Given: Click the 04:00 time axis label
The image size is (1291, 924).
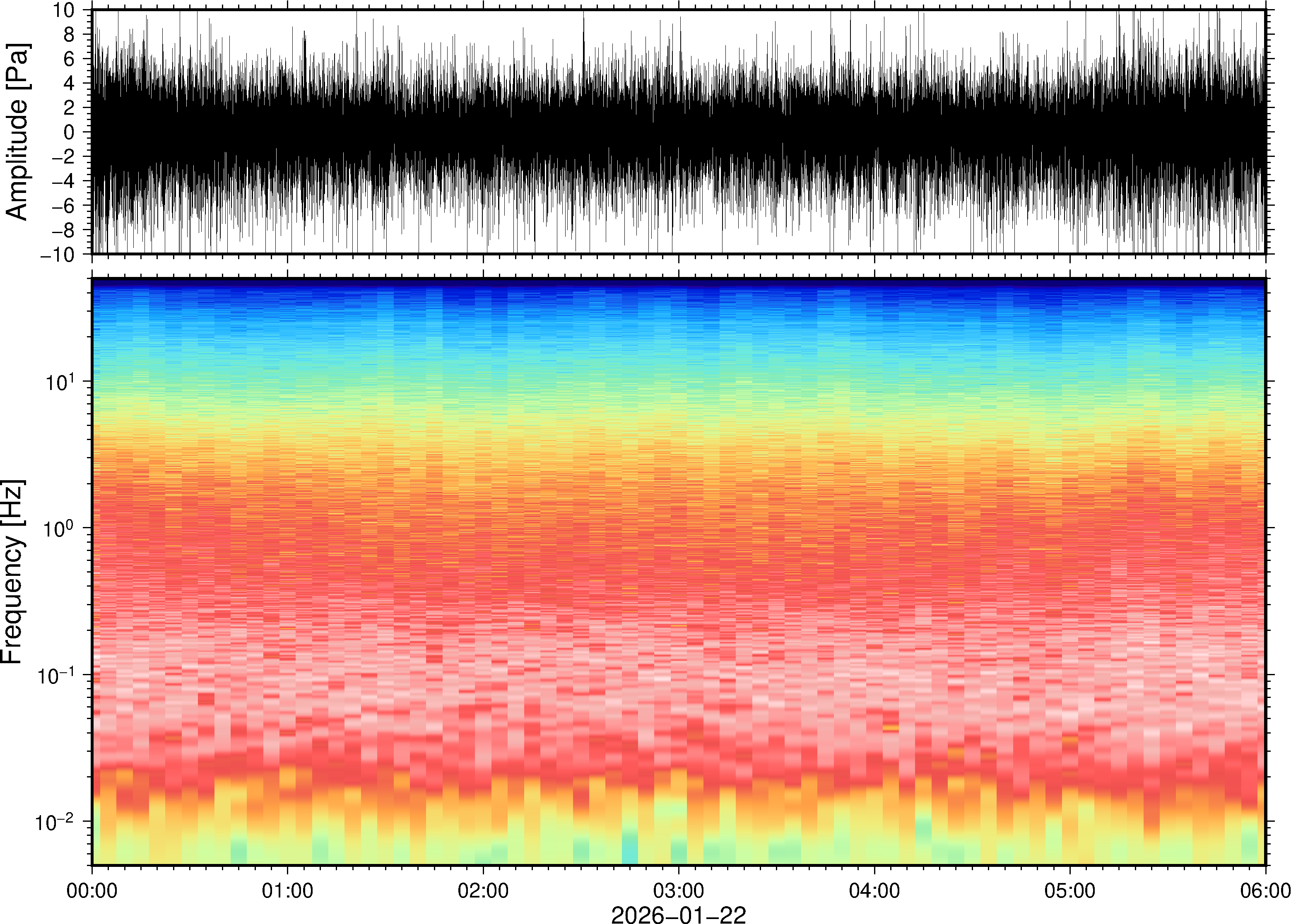Looking at the screenshot, I should coord(874,890).
